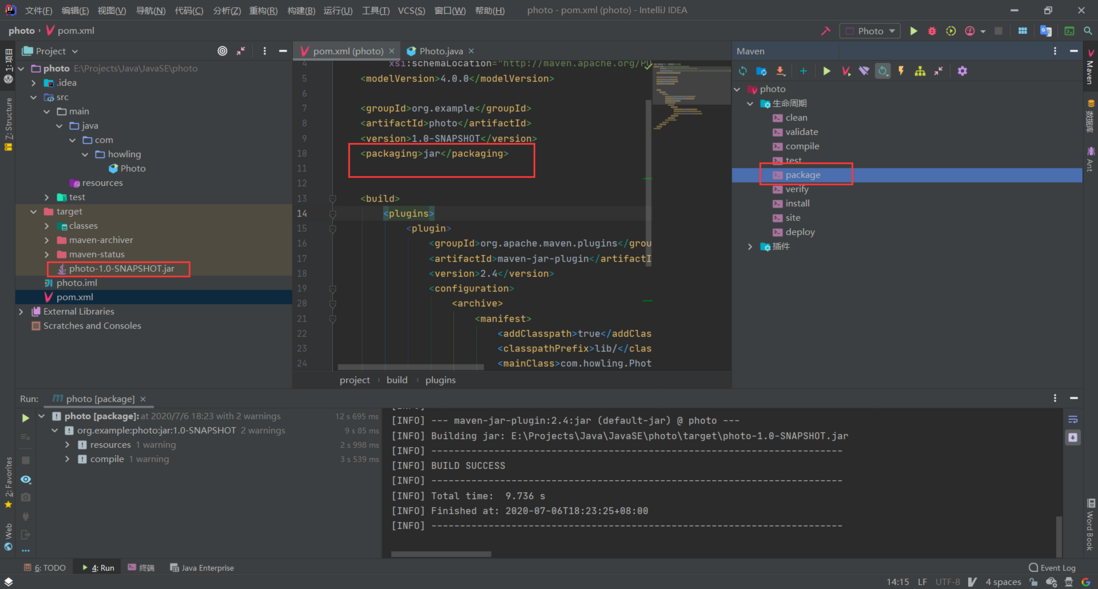The image size is (1098, 589).
Task: Download sources and documentation in Maven
Action: 780,71
